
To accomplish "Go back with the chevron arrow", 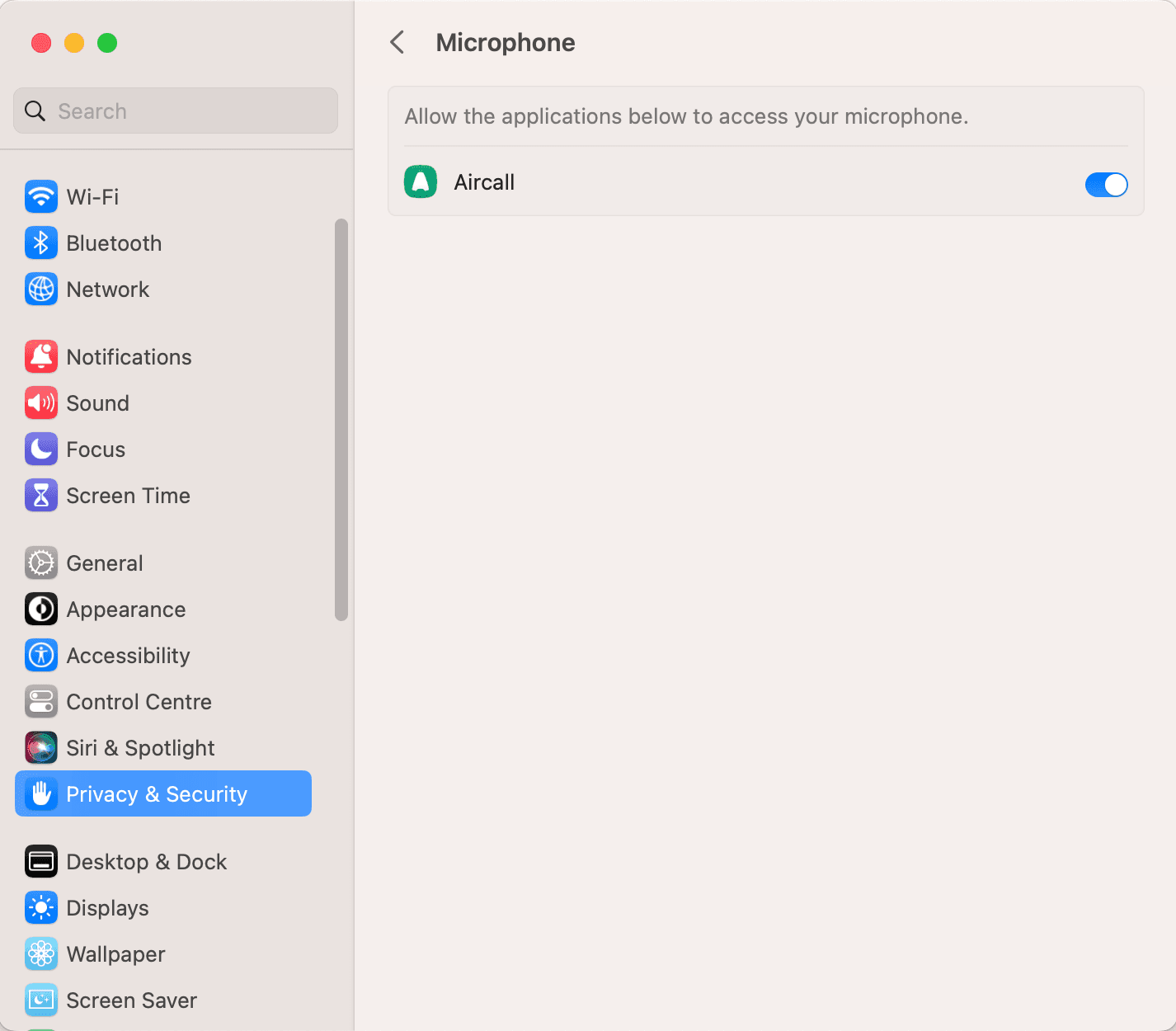I will (x=397, y=42).
